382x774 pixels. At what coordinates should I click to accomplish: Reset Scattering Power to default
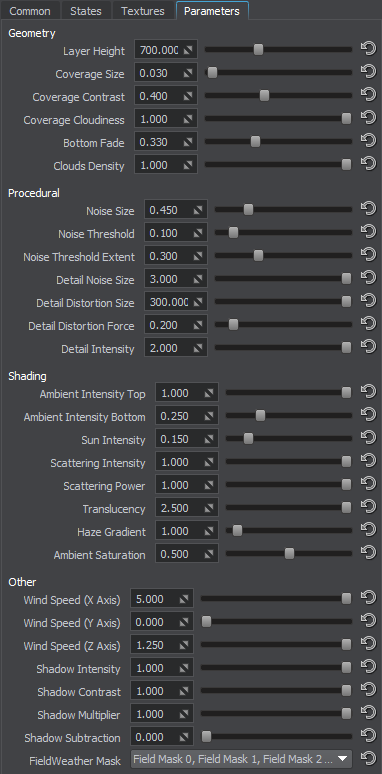point(368,484)
